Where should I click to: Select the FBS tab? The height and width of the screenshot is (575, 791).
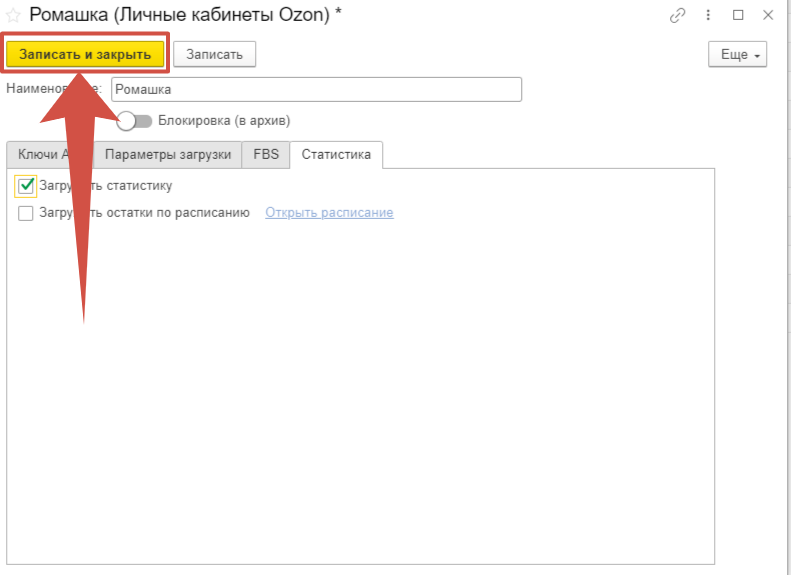(x=266, y=155)
